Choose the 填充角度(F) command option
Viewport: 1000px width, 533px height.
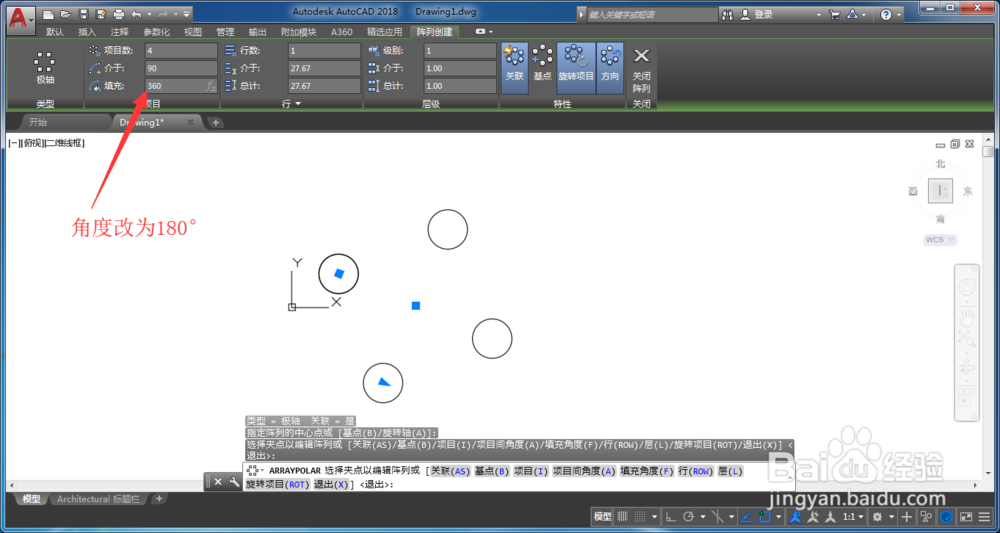tap(647, 471)
